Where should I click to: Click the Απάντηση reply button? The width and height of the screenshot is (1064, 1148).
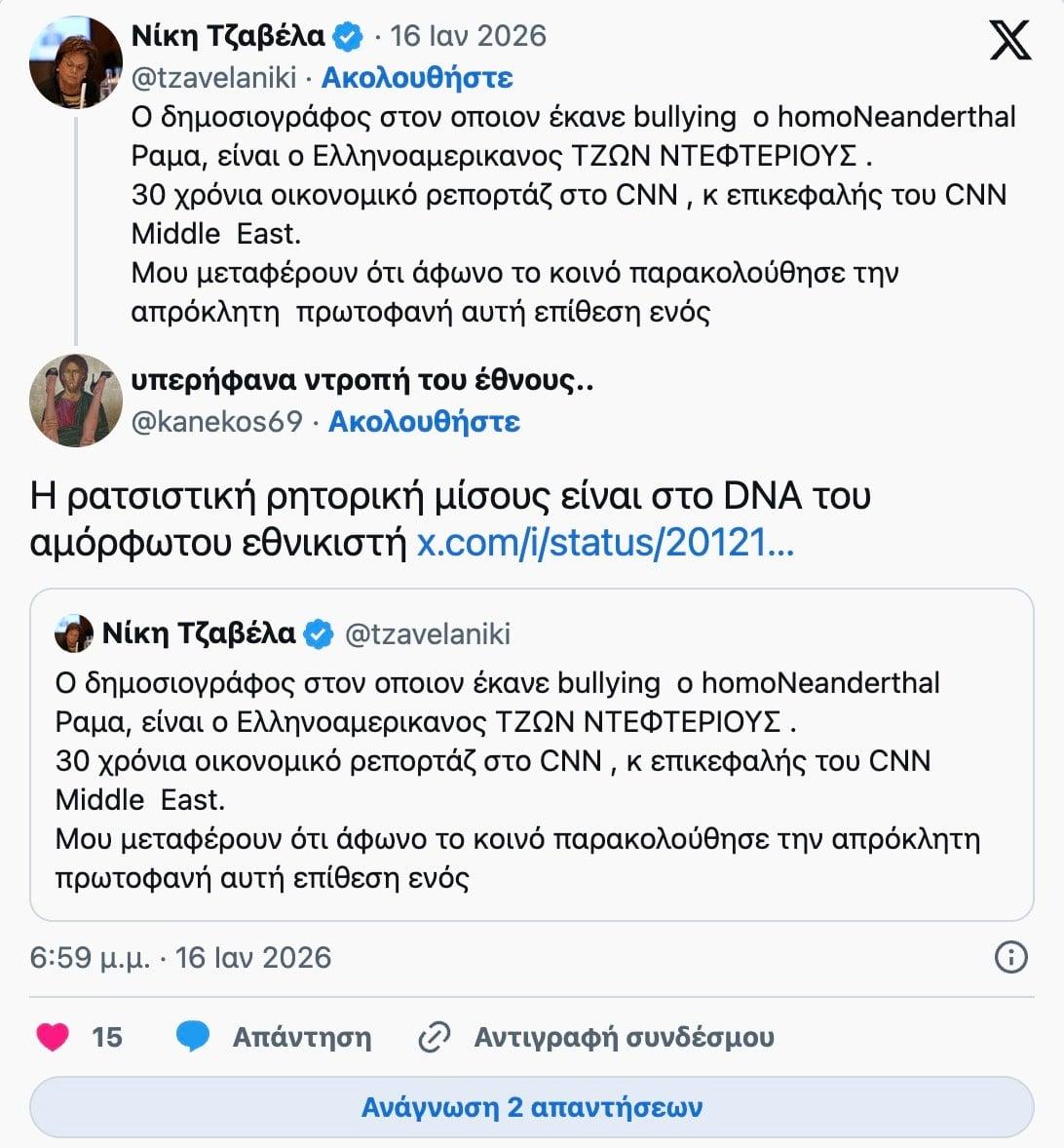(x=301, y=1037)
